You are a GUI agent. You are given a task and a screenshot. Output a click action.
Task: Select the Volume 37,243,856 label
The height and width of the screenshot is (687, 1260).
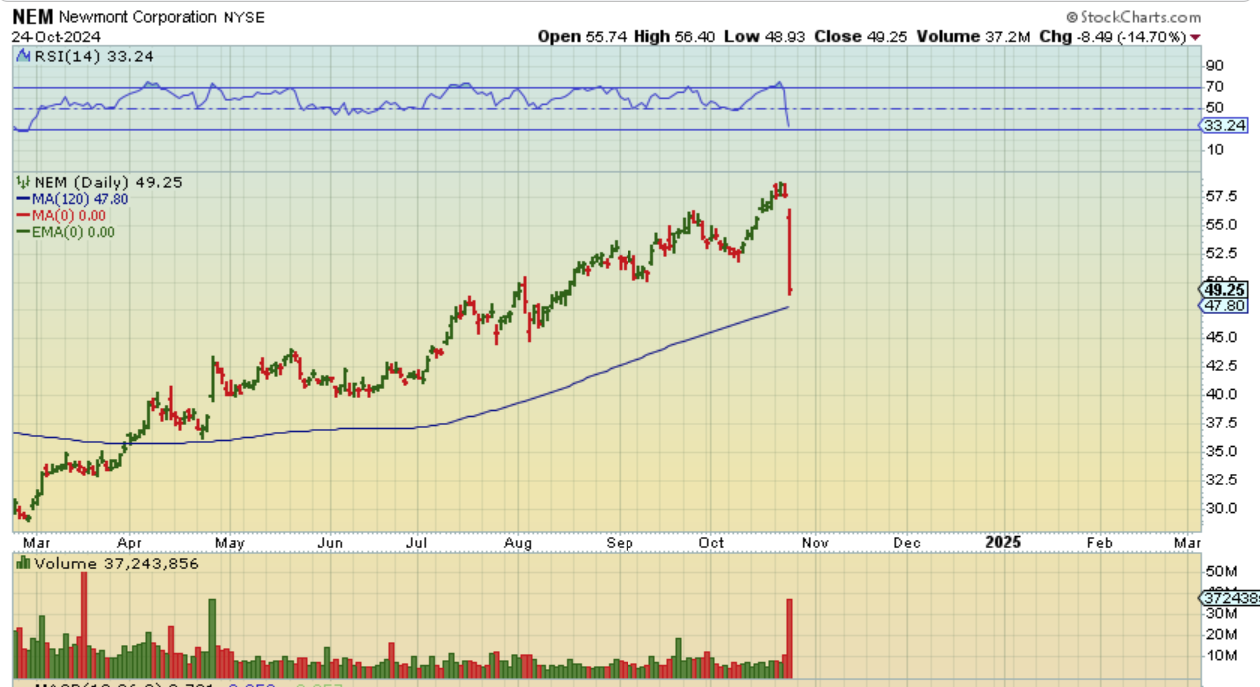pyautogui.click(x=116, y=564)
